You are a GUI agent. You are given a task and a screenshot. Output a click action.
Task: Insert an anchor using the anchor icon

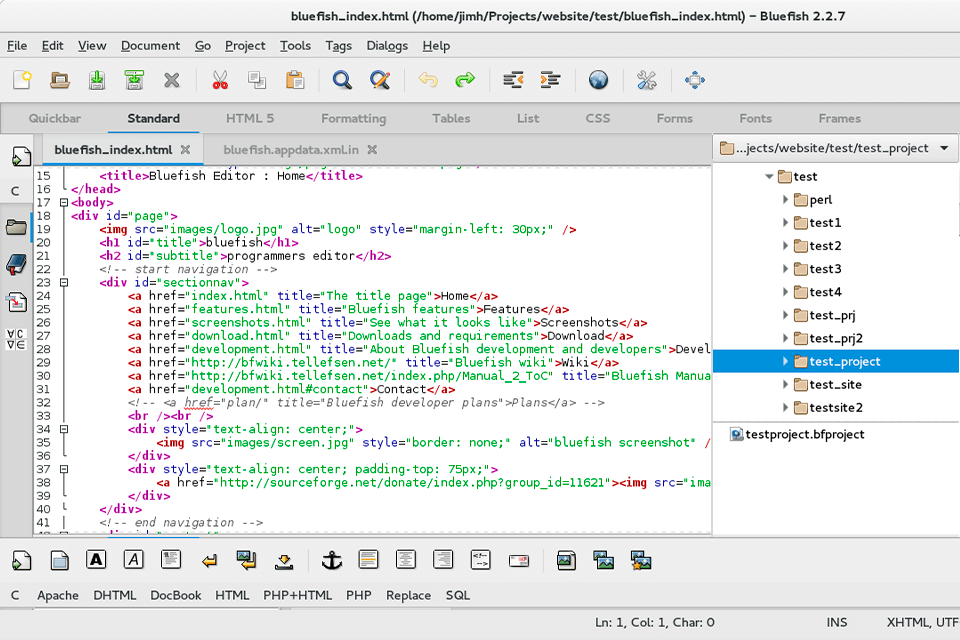point(331,560)
